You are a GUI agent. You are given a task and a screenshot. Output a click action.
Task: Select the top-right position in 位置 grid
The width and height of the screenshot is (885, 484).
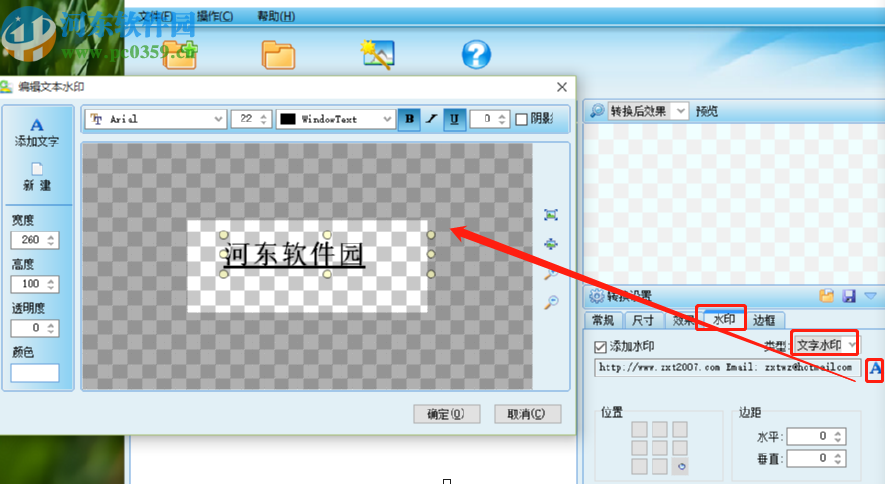click(680, 429)
